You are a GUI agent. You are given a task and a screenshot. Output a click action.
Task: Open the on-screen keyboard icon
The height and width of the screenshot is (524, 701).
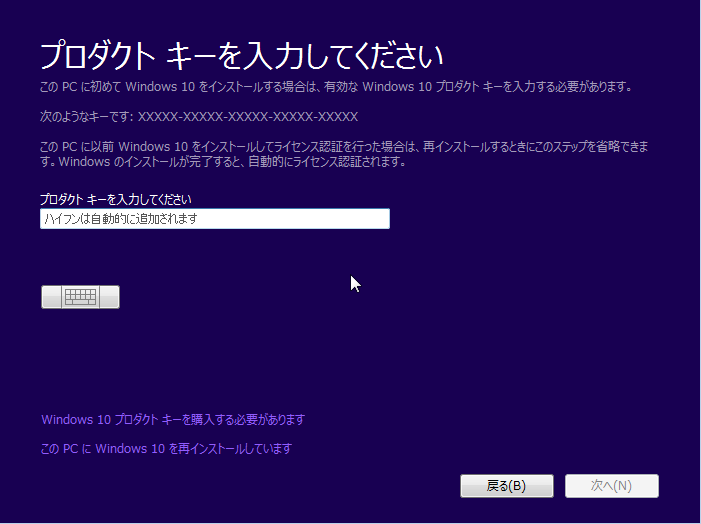pyautogui.click(x=80, y=297)
